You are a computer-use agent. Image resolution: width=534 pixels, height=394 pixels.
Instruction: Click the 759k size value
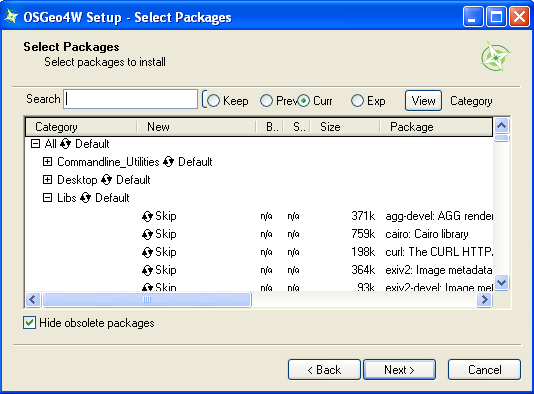tap(363, 234)
